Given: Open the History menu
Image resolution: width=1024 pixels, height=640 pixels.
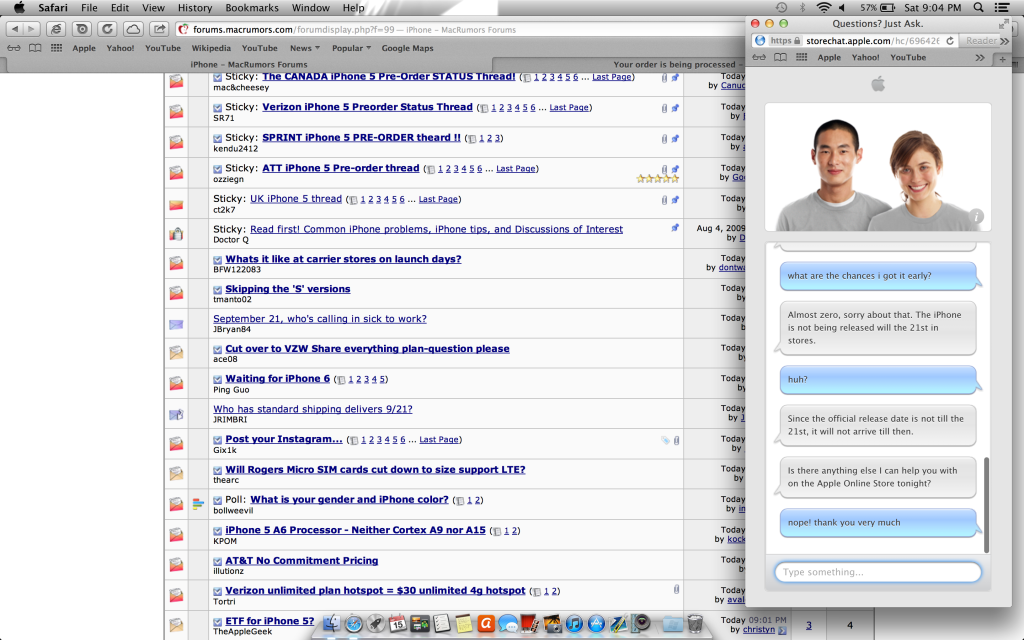Looking at the screenshot, I should click(195, 7).
